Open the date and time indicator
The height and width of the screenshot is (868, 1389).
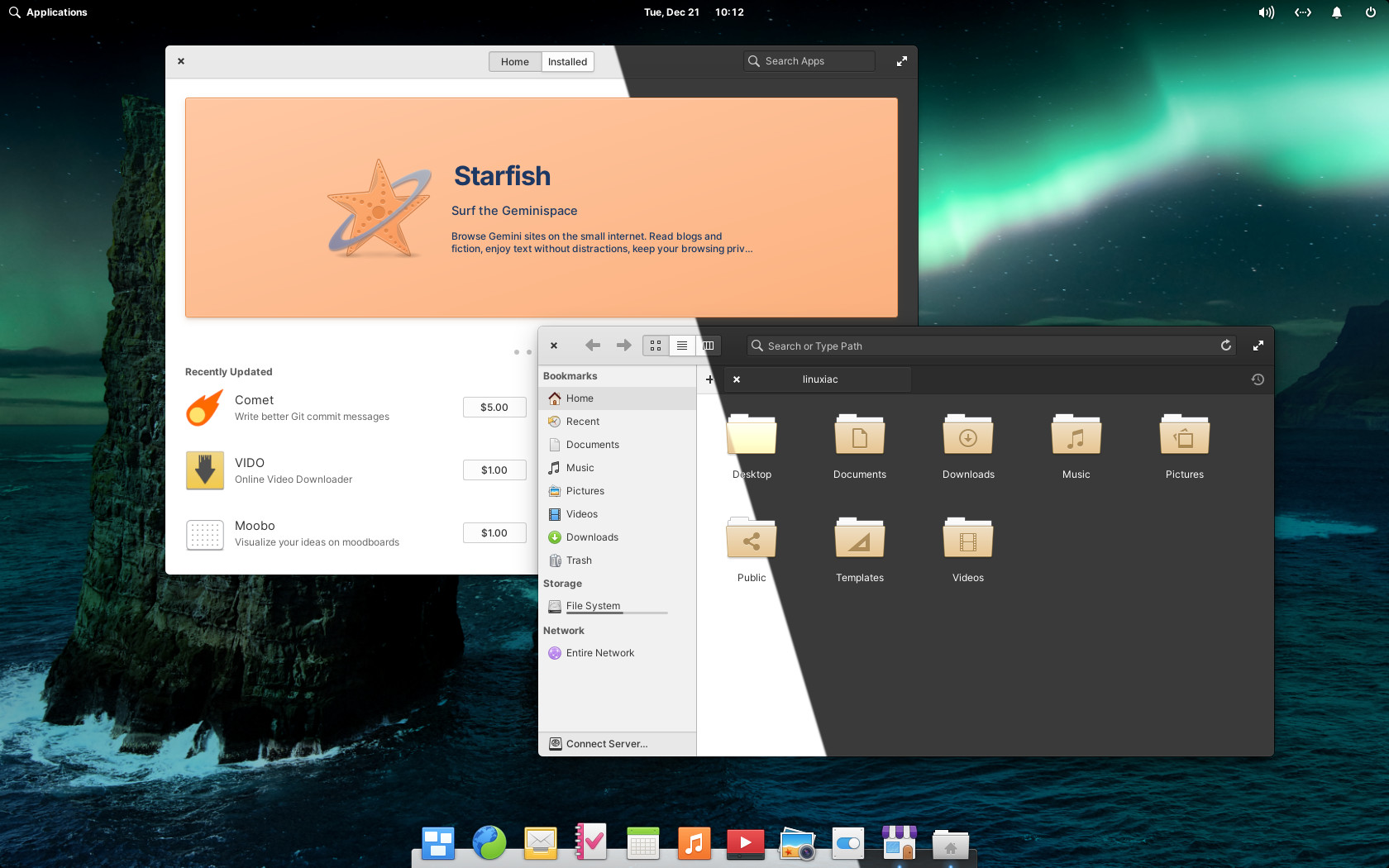pyautogui.click(x=694, y=12)
